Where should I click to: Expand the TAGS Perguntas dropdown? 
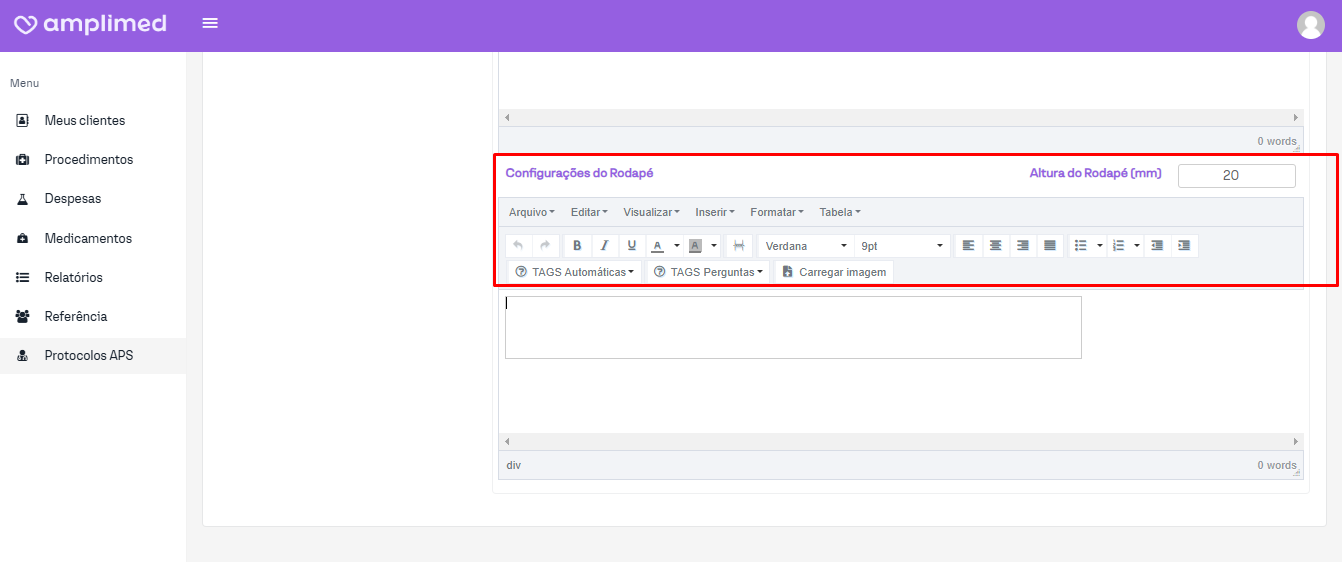tap(708, 272)
